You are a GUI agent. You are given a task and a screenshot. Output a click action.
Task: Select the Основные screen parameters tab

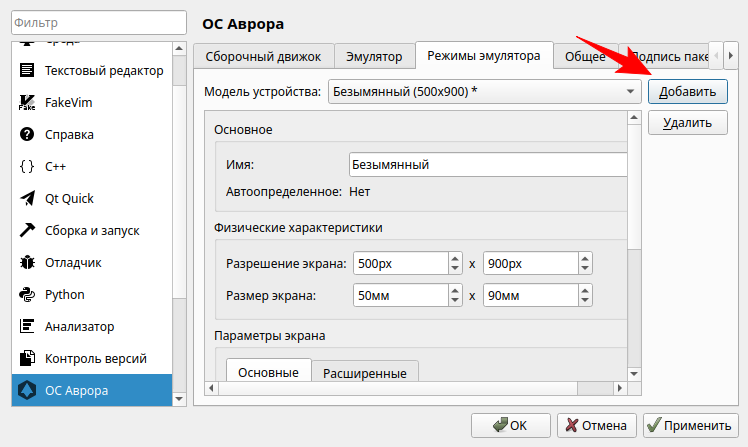click(269, 372)
